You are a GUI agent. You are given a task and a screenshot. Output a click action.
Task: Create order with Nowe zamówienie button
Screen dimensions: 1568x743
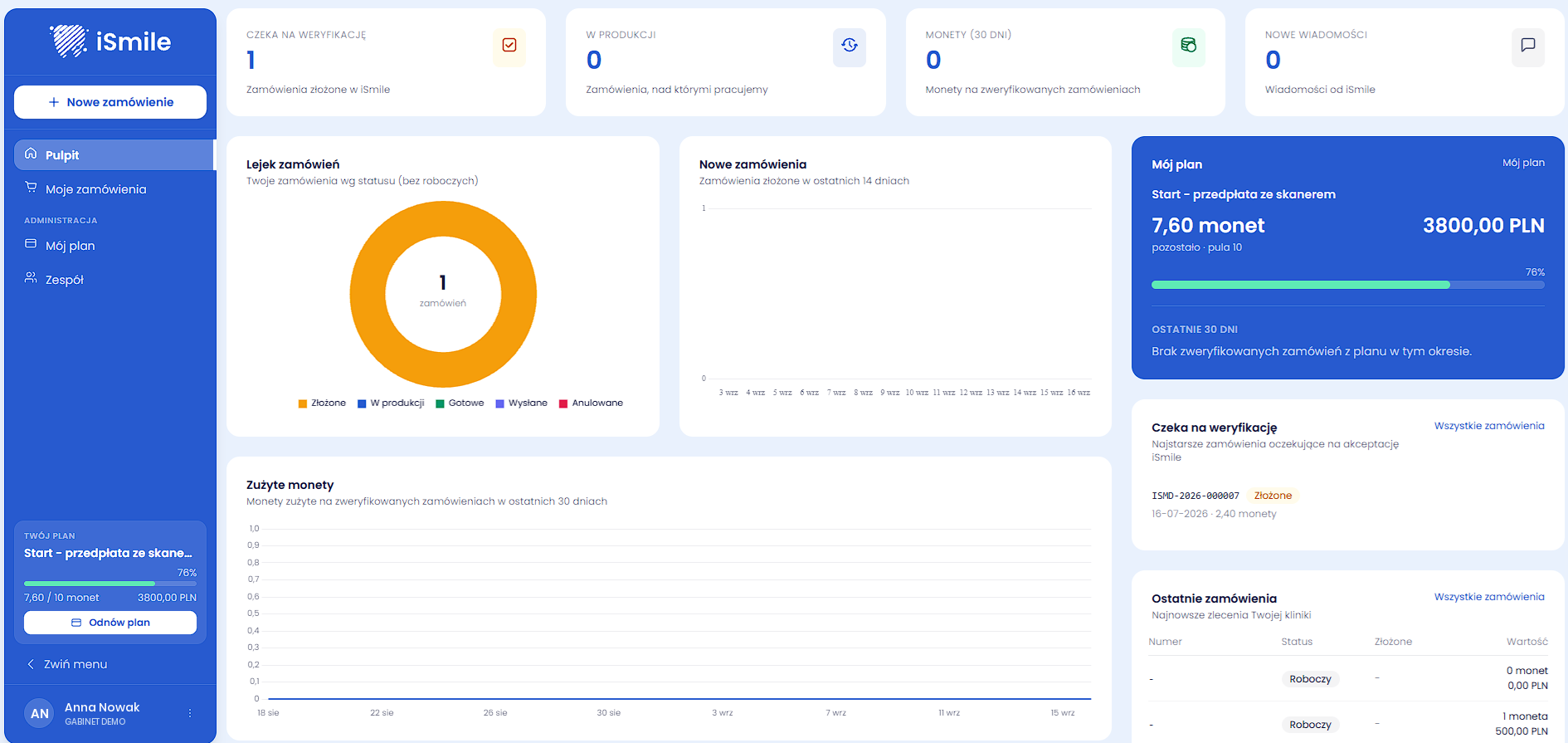[x=110, y=102]
